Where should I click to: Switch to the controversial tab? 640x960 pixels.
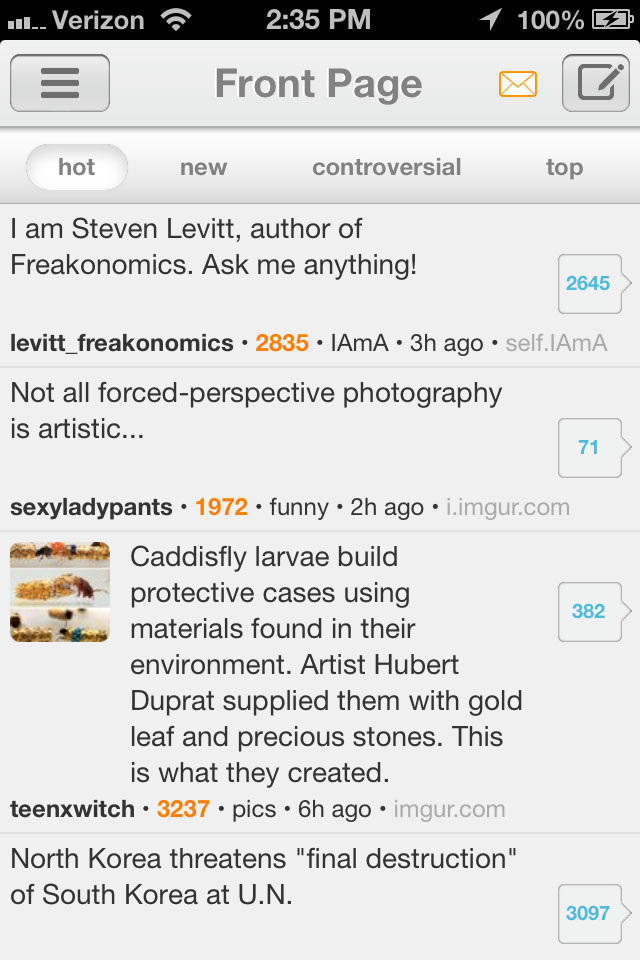point(387,167)
